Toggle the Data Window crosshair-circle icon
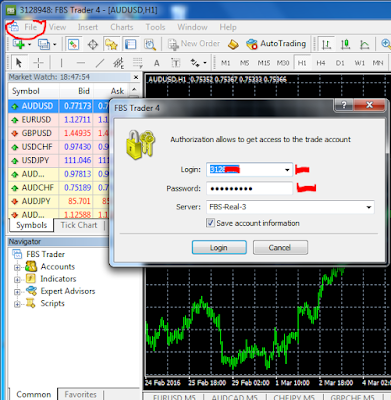Viewport: 391px width, 400px height. (x=93, y=44)
